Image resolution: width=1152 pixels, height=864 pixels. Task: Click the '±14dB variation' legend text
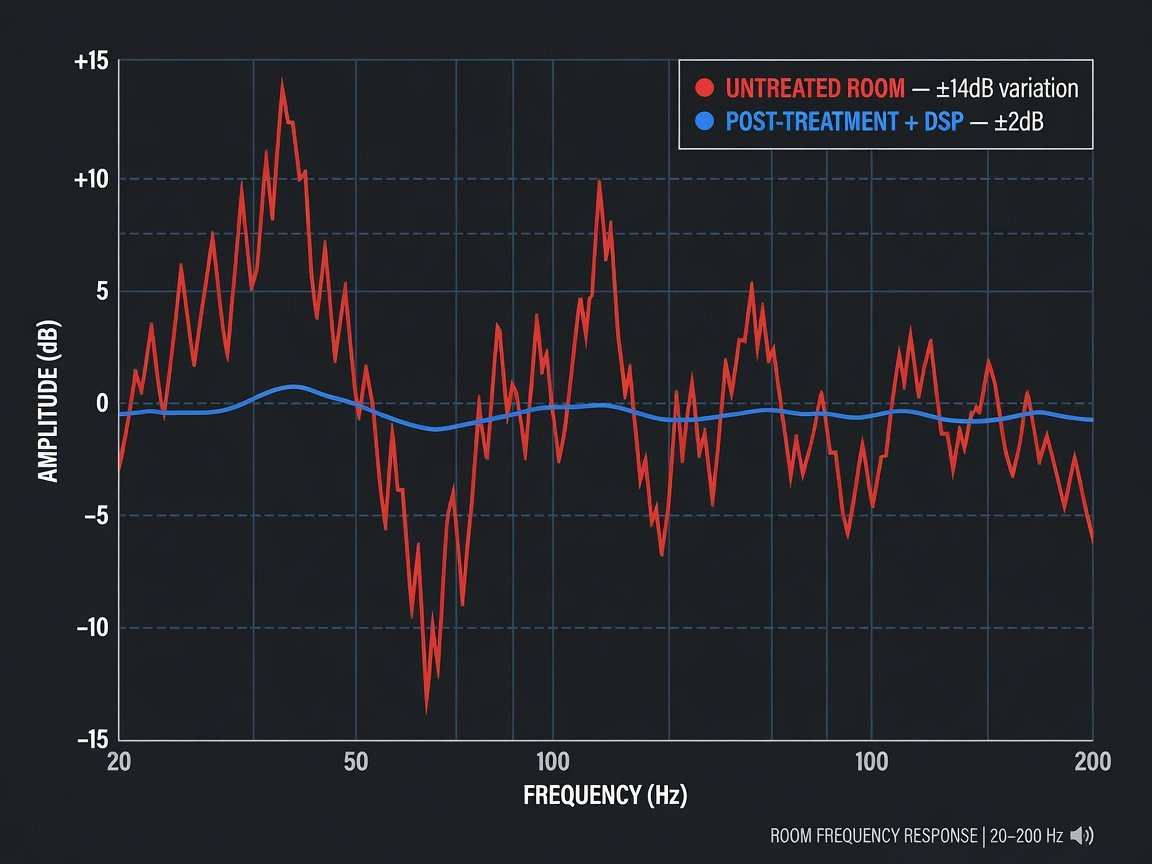[x=1007, y=88]
